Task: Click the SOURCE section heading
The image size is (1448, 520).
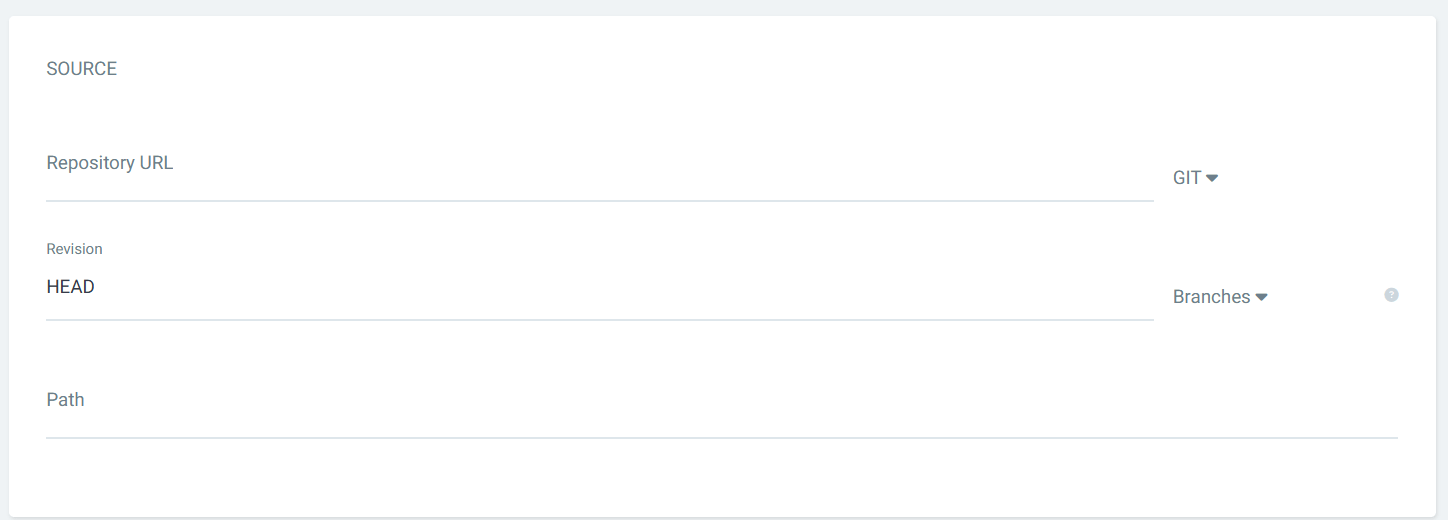Action: coord(82,69)
